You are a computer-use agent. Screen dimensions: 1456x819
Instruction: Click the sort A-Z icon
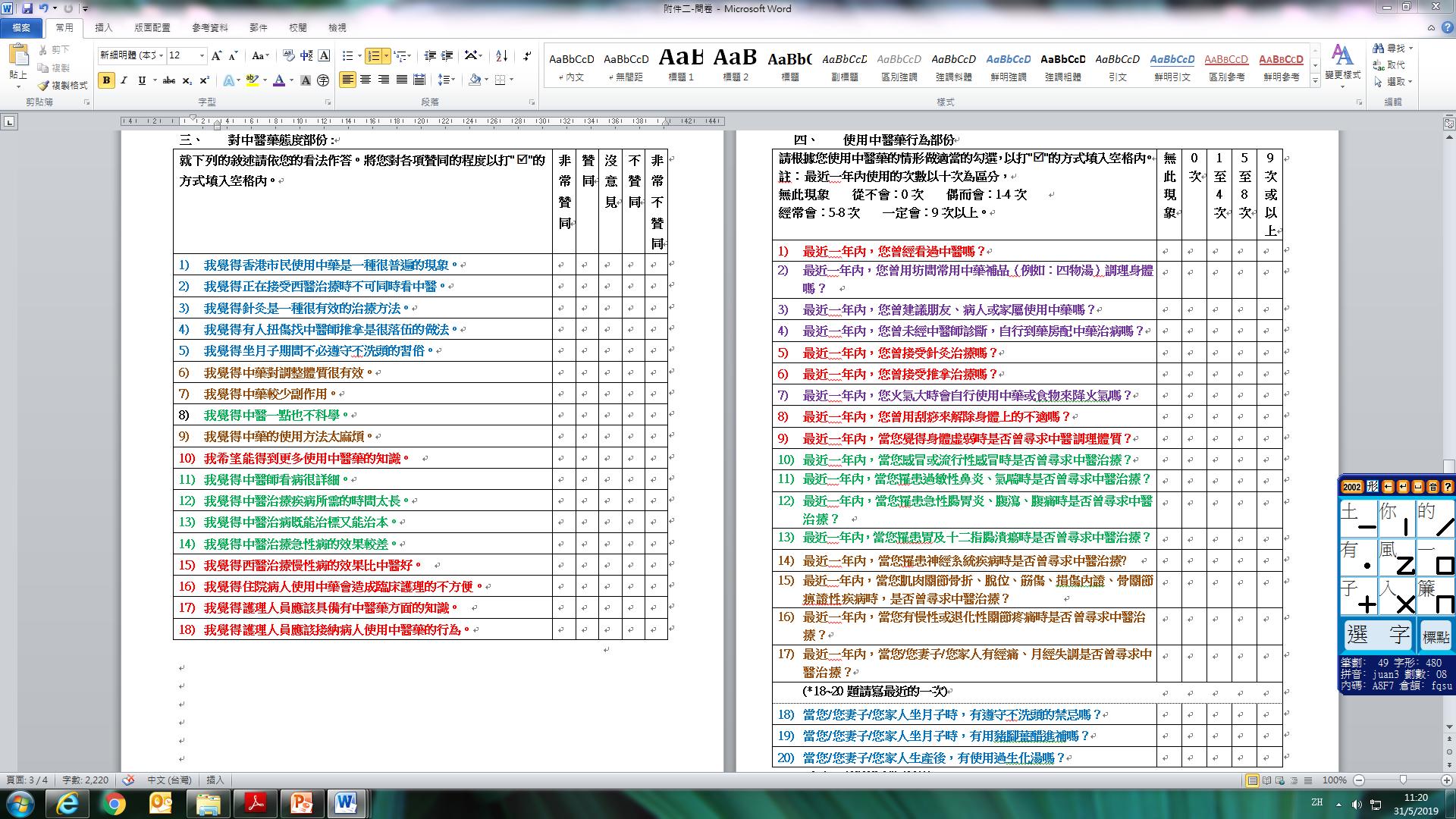pos(501,55)
